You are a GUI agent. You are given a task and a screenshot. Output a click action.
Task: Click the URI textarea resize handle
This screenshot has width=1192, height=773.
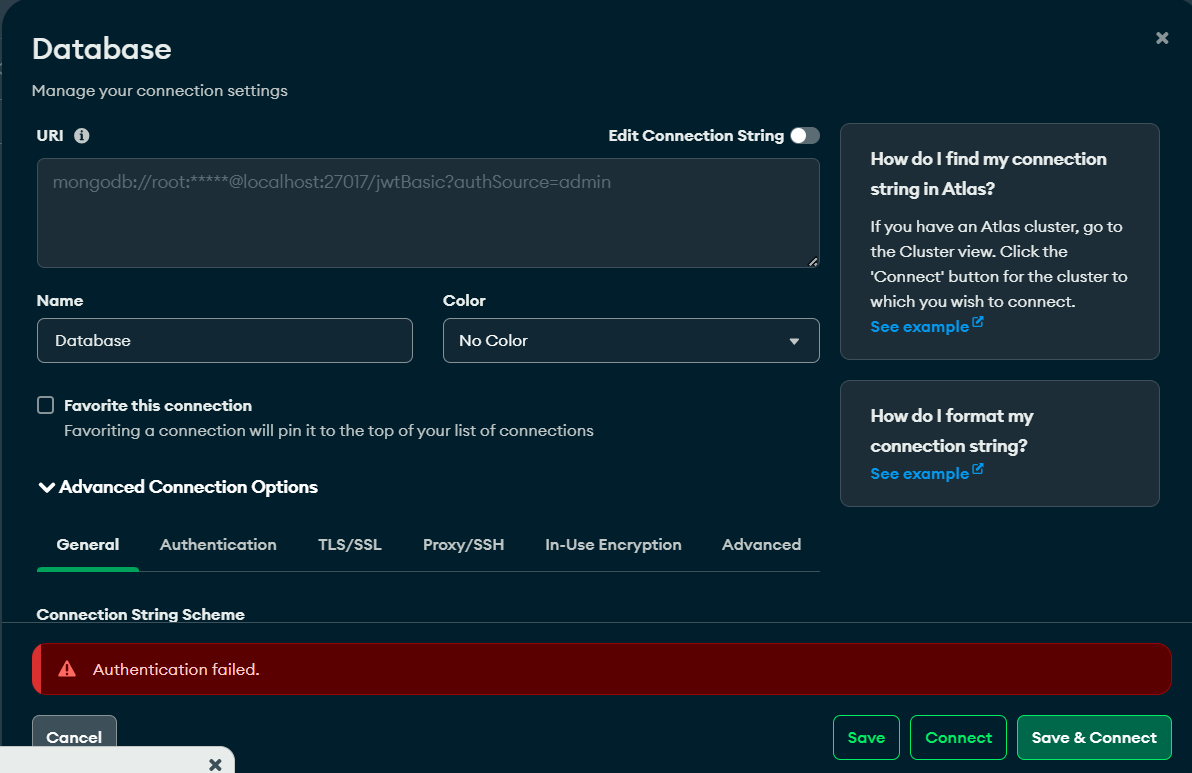tap(812, 261)
